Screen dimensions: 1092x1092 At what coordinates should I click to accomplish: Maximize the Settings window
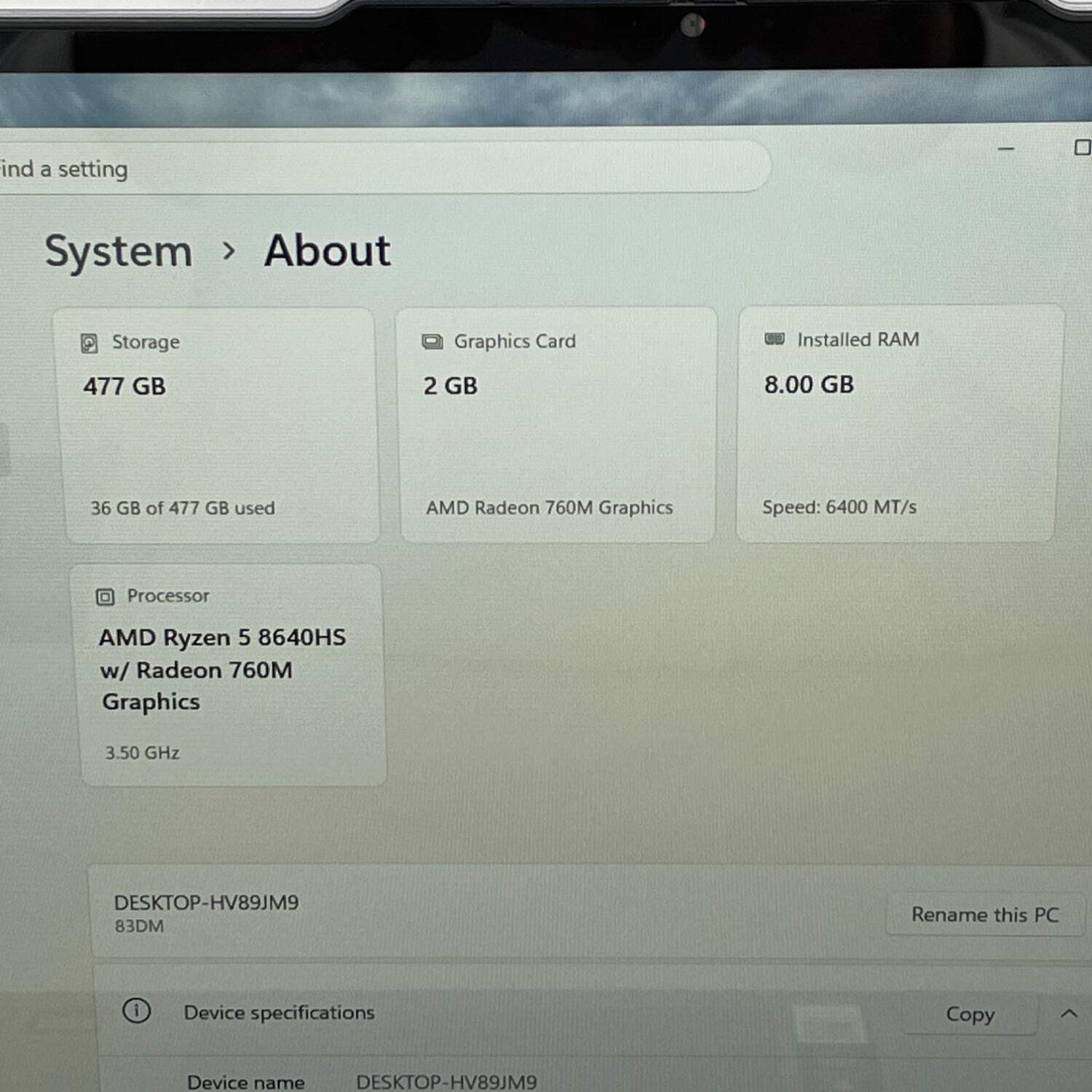click(x=1083, y=148)
